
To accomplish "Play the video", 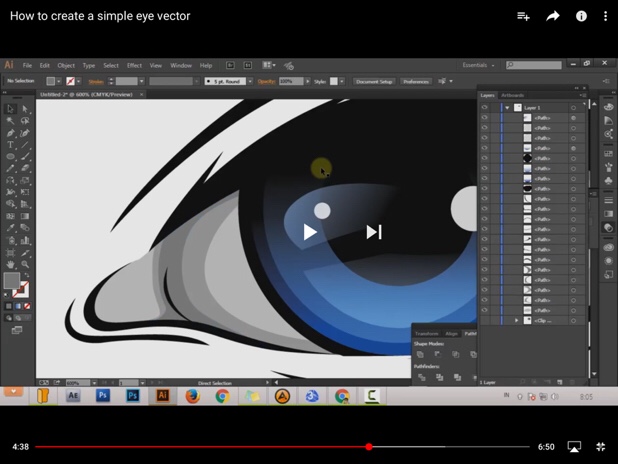I will click(x=310, y=232).
